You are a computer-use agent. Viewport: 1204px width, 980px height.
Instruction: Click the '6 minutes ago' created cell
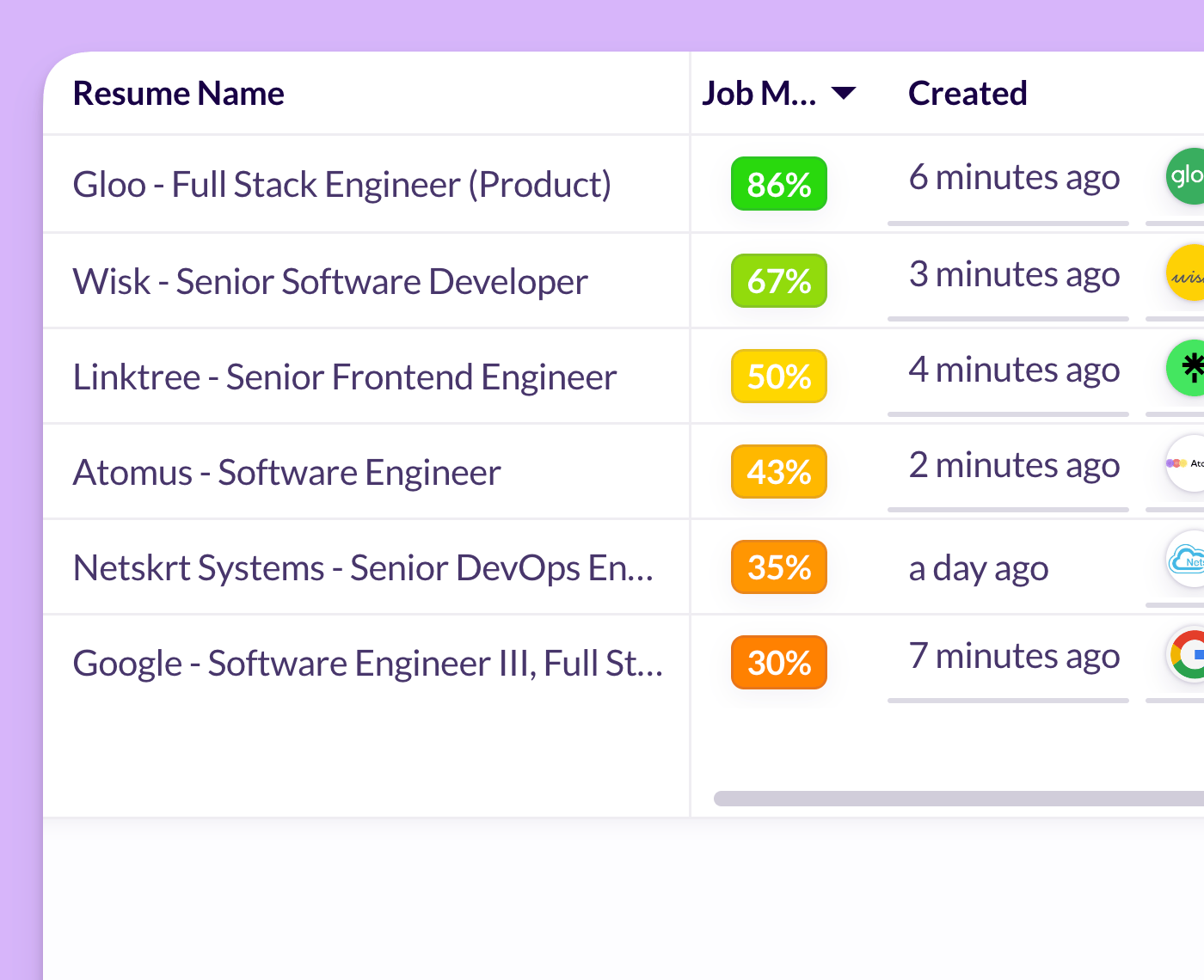click(1014, 177)
